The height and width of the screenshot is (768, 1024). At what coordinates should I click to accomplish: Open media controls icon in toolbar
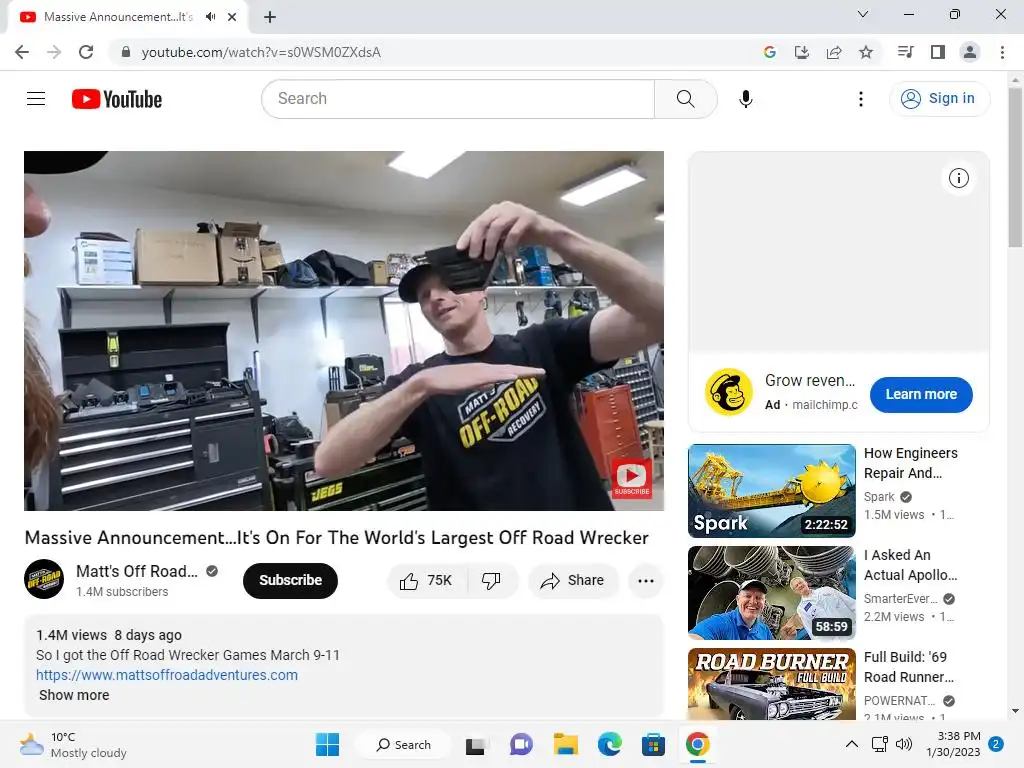click(906, 52)
